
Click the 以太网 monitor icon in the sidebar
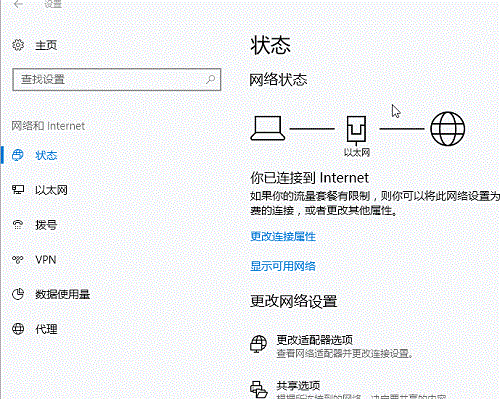[18, 190]
